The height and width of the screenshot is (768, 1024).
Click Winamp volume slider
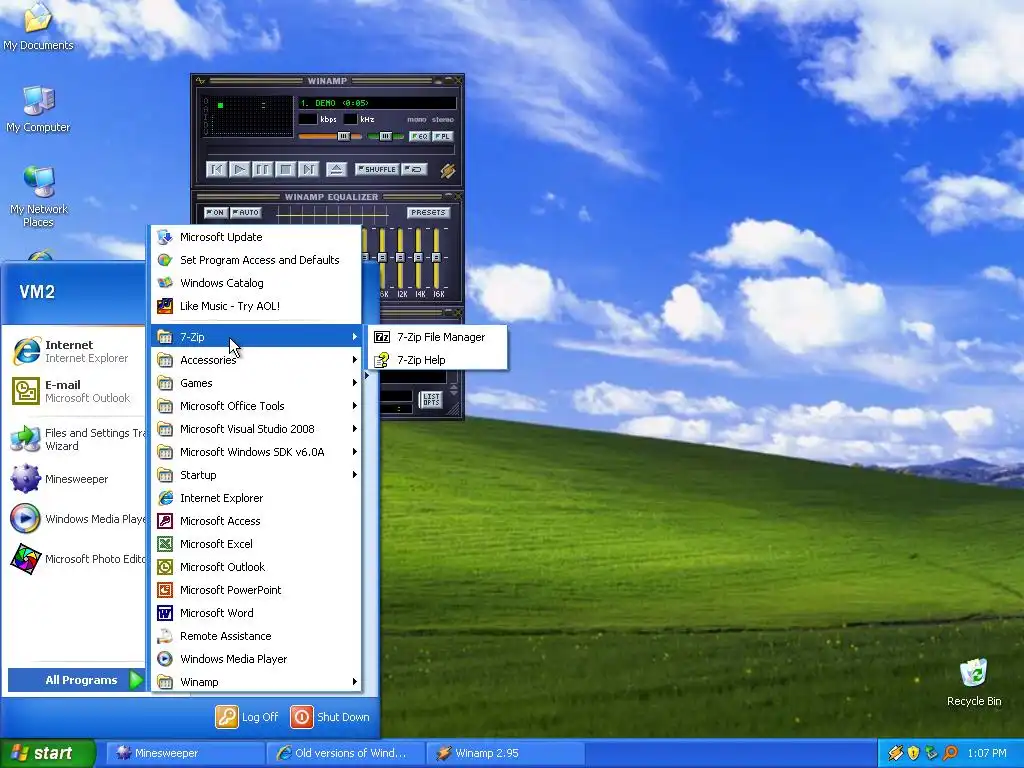tap(330, 136)
